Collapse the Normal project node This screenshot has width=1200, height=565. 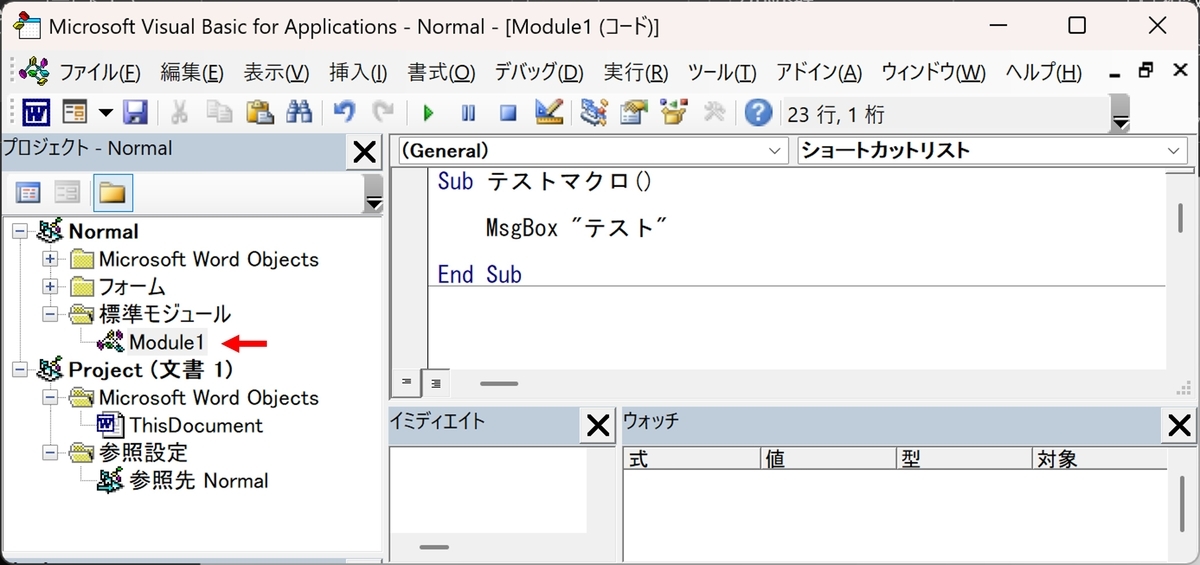21,232
